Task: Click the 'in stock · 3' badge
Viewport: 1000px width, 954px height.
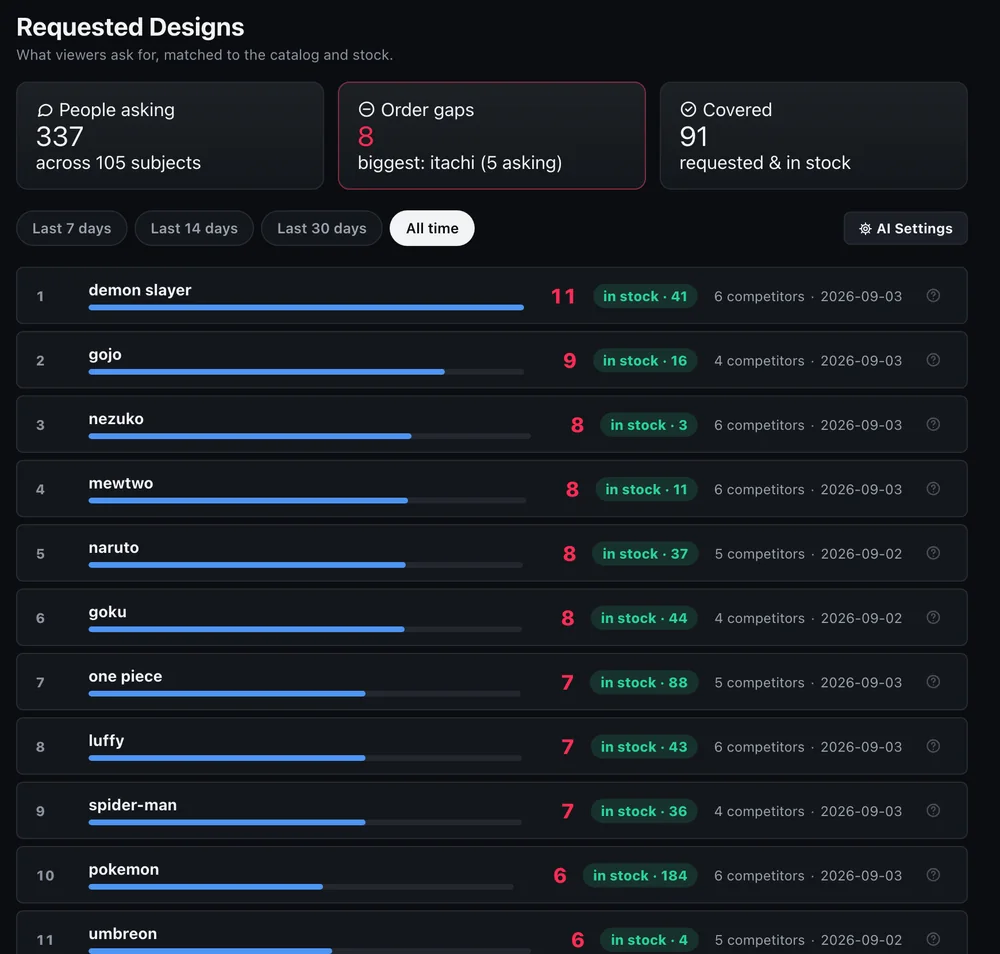Action: pyautogui.click(x=649, y=425)
